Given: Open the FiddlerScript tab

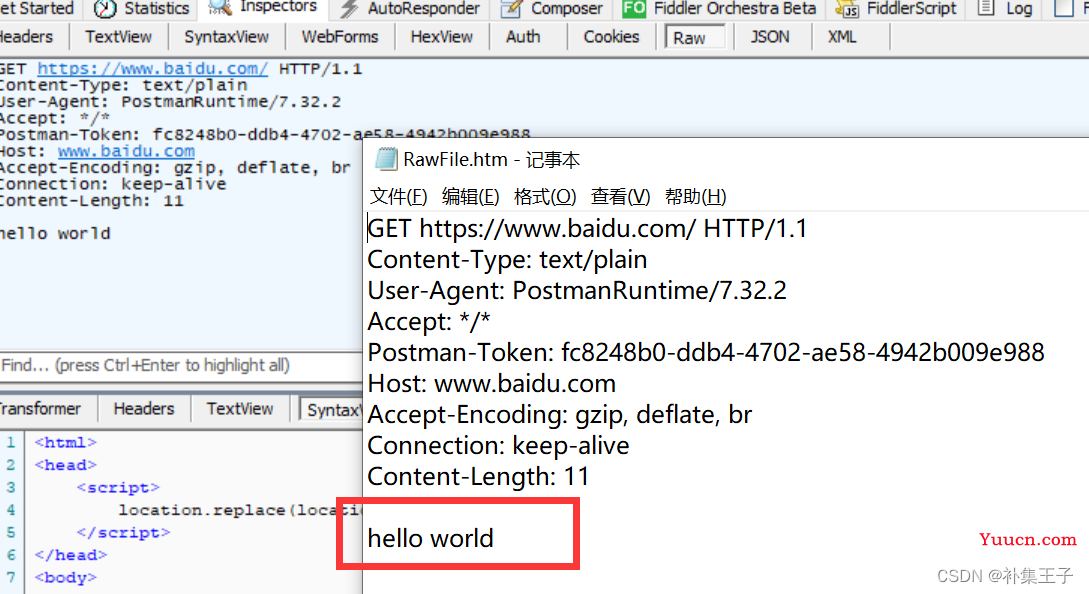Looking at the screenshot, I should point(897,8).
